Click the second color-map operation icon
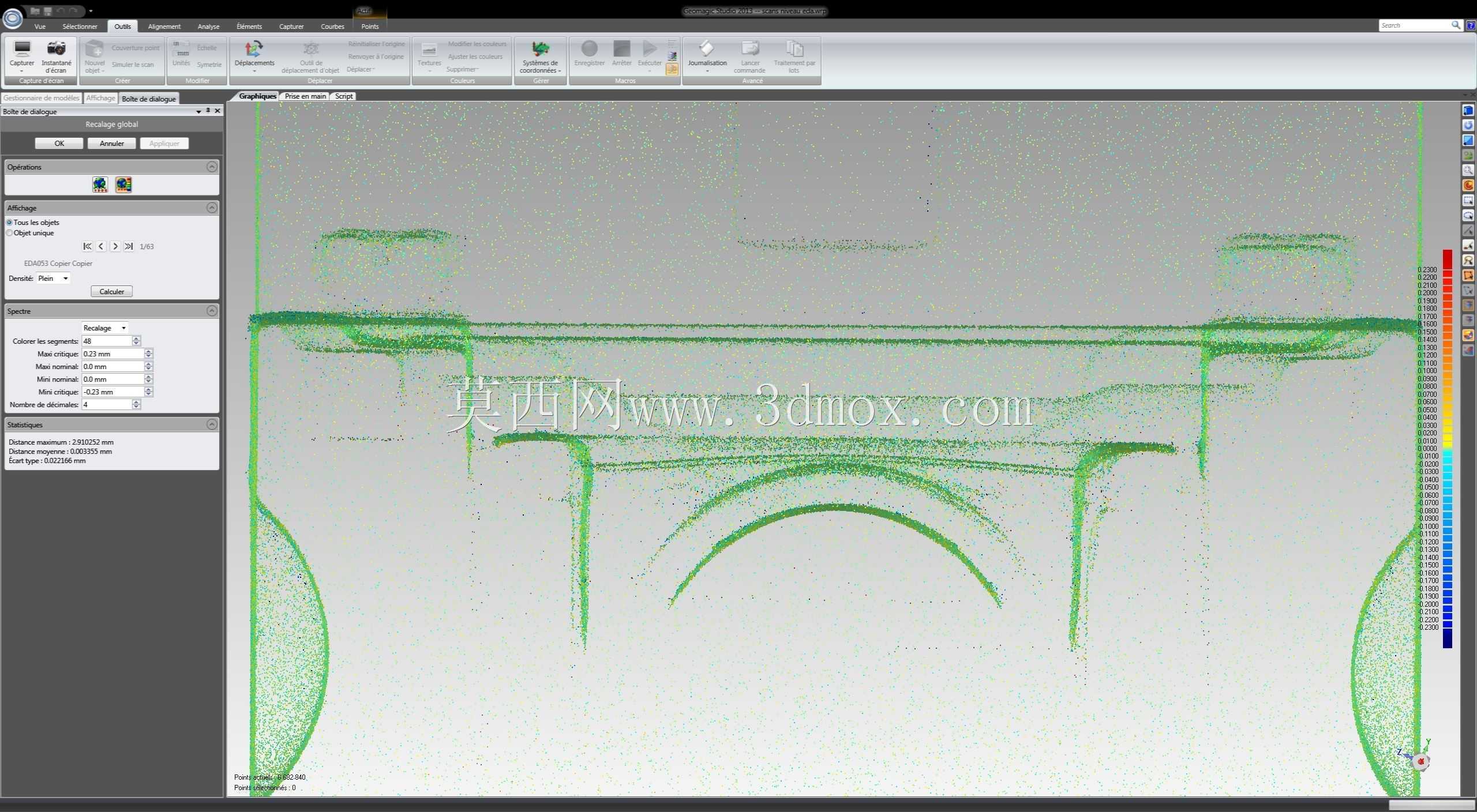 pyautogui.click(x=123, y=185)
